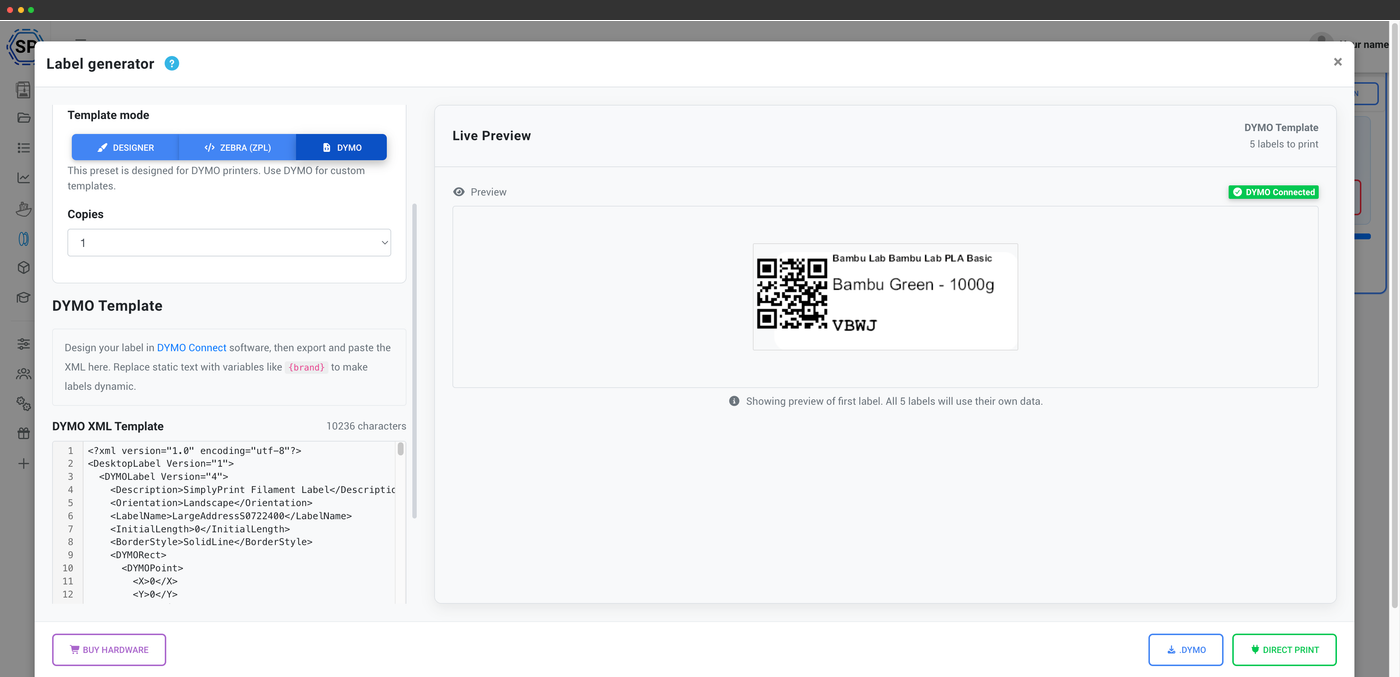Click the InitialLength XML line
Image resolution: width=1400 pixels, height=677 pixels.
[x=200, y=529]
